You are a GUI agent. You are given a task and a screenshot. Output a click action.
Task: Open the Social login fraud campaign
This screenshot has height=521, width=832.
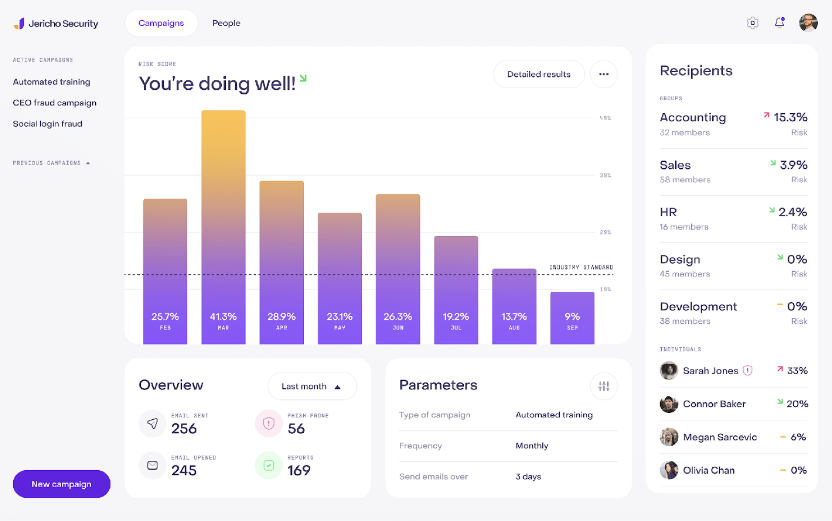(x=48, y=124)
